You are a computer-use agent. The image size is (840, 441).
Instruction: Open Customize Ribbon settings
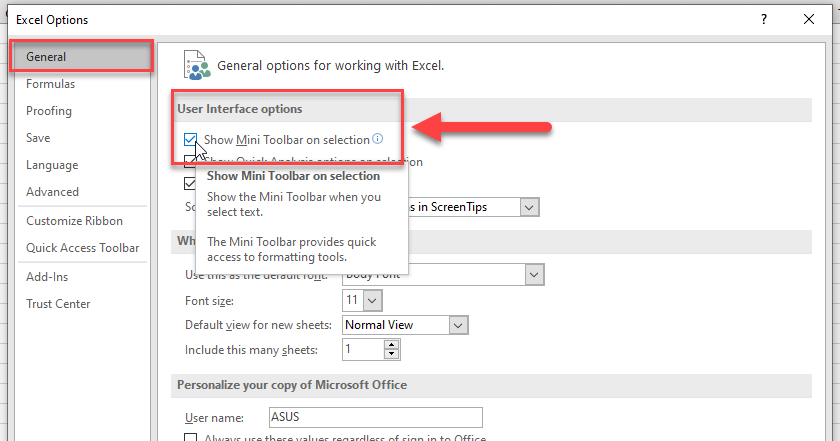tap(74, 221)
